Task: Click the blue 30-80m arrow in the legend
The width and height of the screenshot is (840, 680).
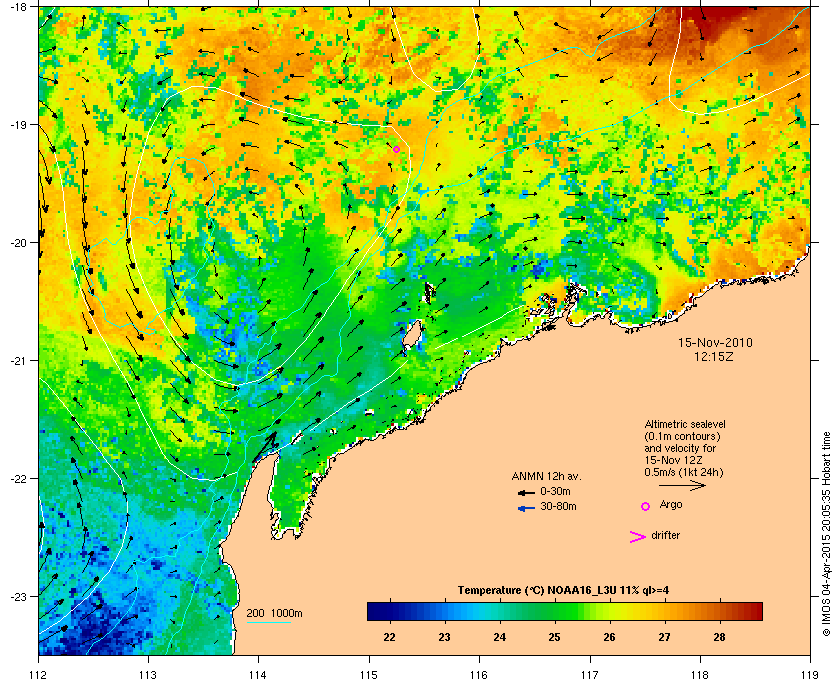Action: [527, 508]
